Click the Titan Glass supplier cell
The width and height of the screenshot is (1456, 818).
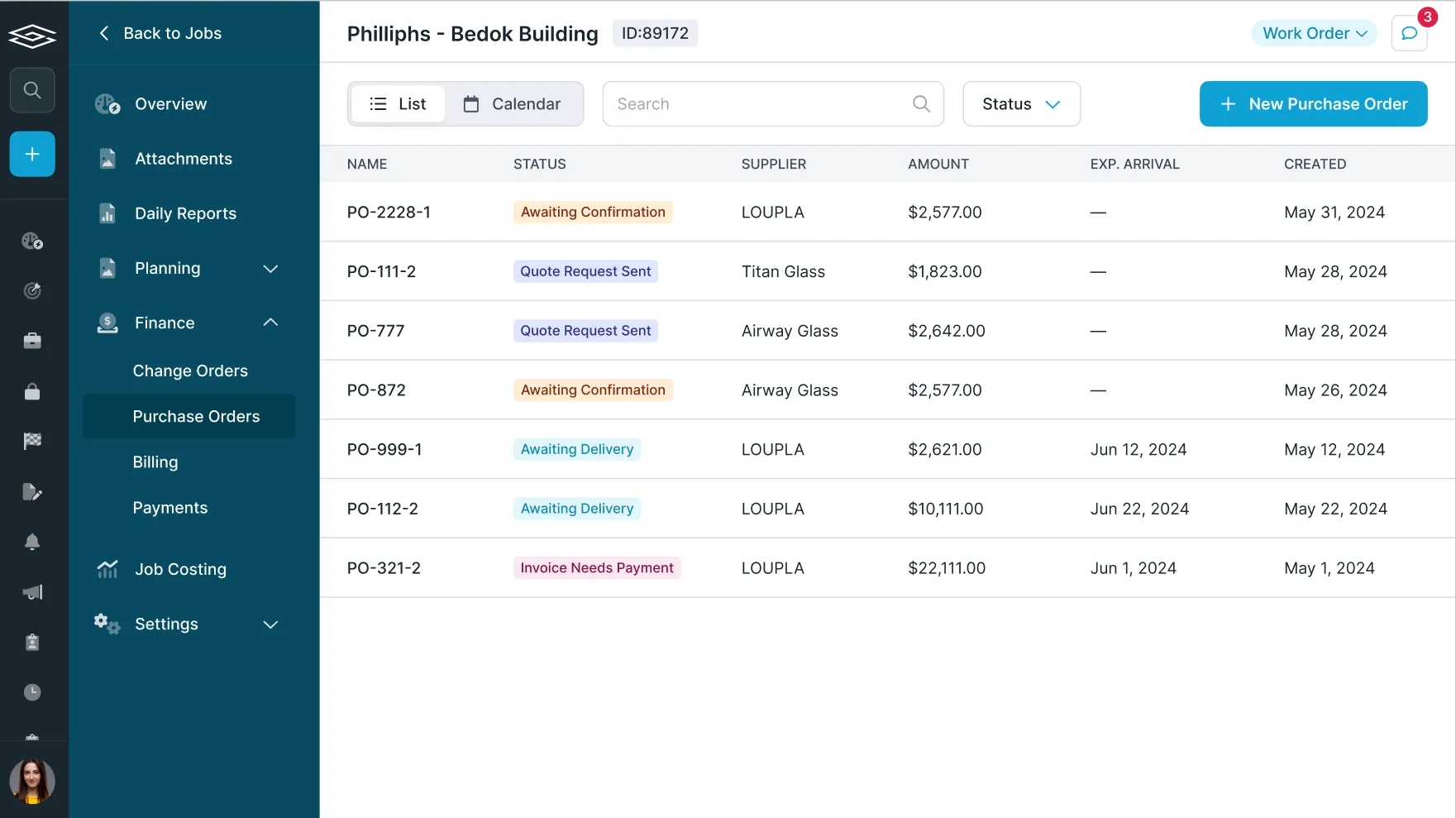coord(783,271)
